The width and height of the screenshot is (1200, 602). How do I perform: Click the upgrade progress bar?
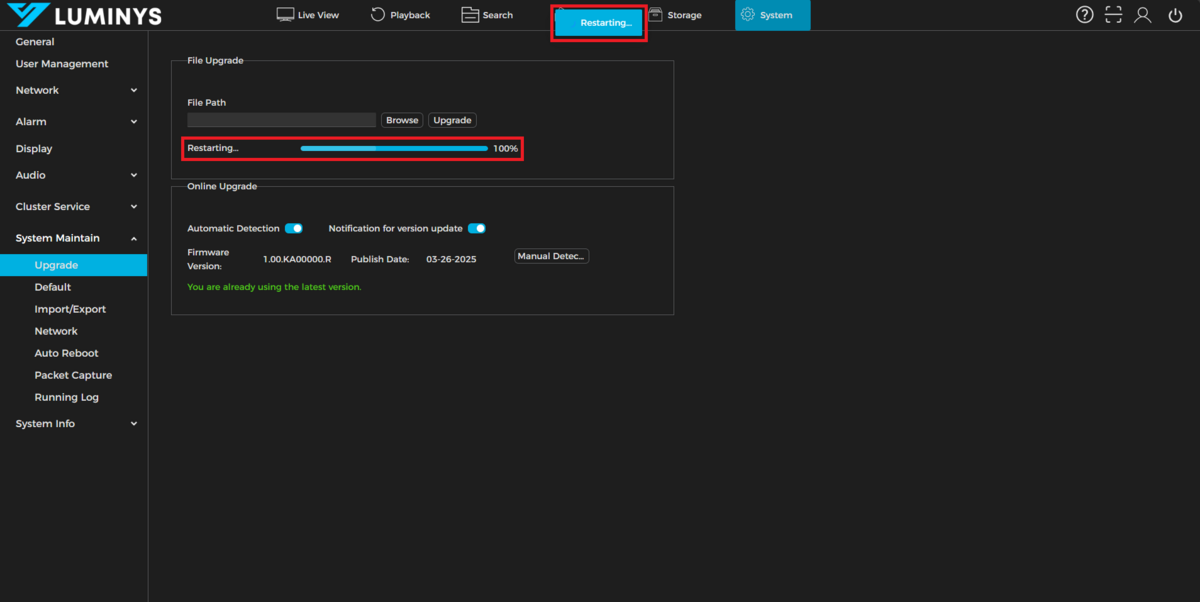[x=394, y=148]
